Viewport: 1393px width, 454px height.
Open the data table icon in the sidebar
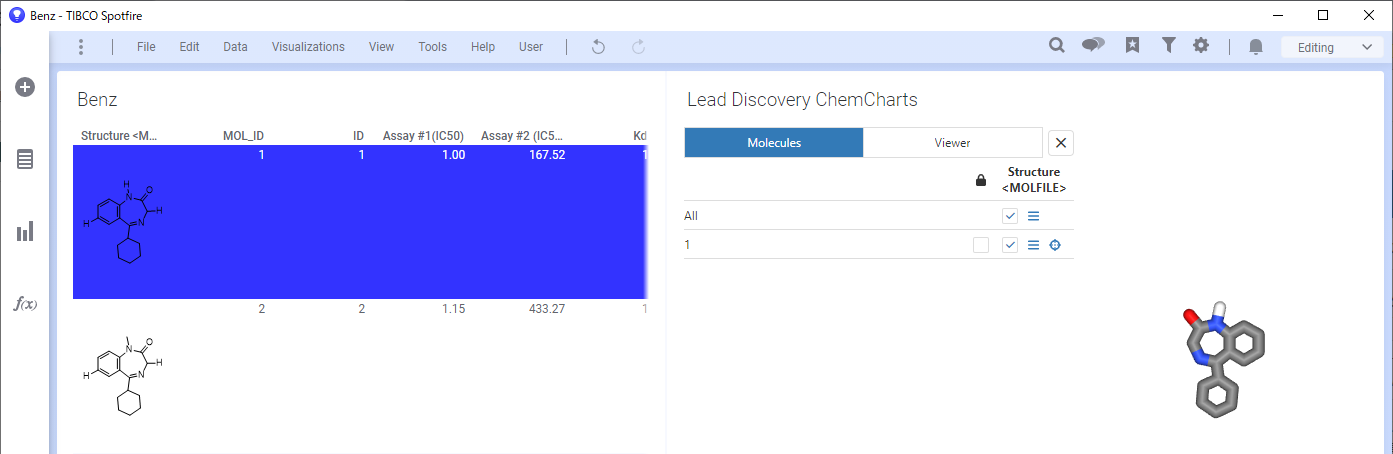click(x=25, y=159)
